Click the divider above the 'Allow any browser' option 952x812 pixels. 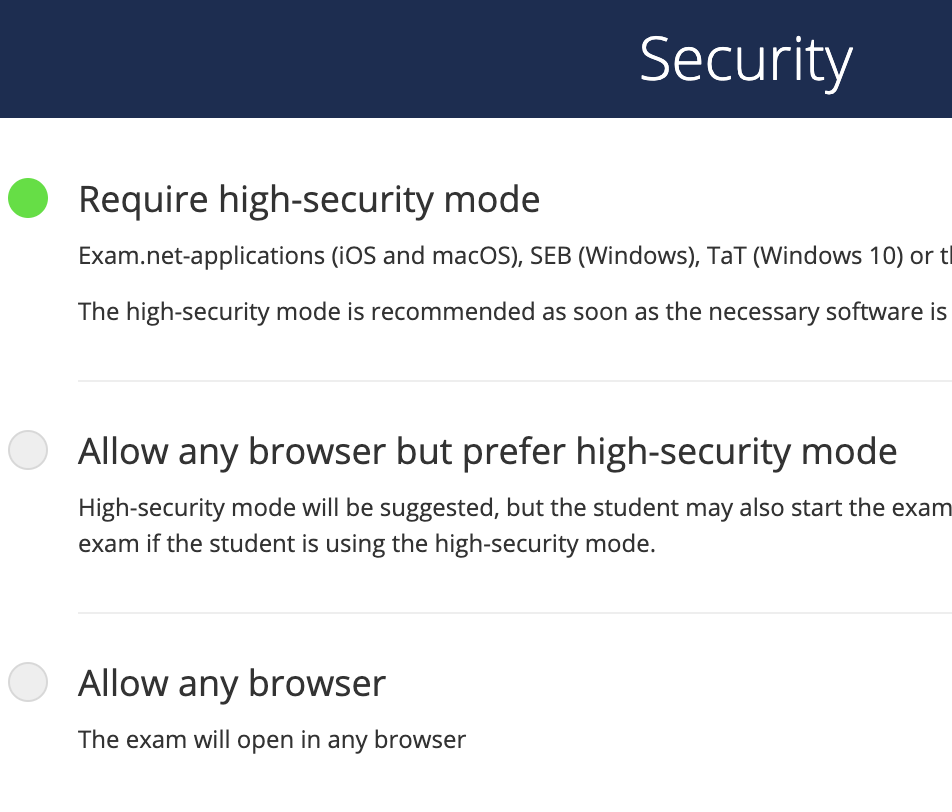click(500, 613)
